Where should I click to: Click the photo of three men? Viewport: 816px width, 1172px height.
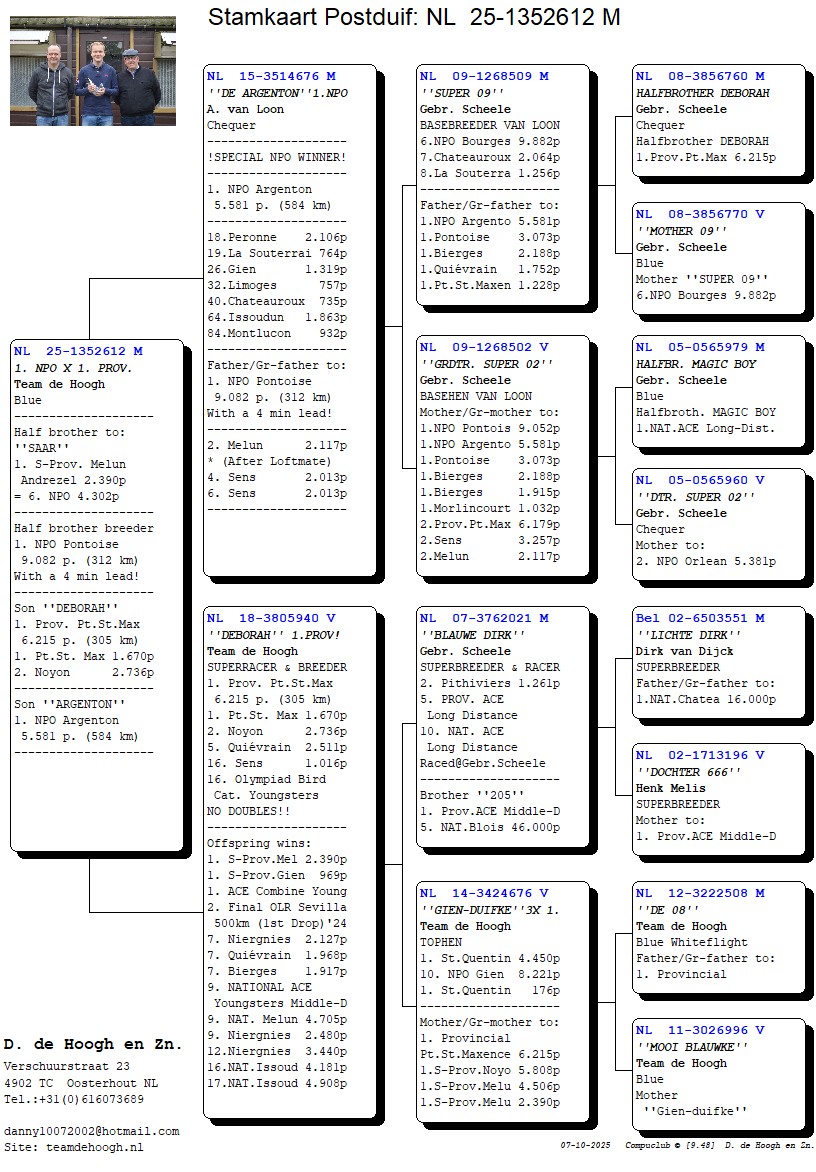coord(93,71)
